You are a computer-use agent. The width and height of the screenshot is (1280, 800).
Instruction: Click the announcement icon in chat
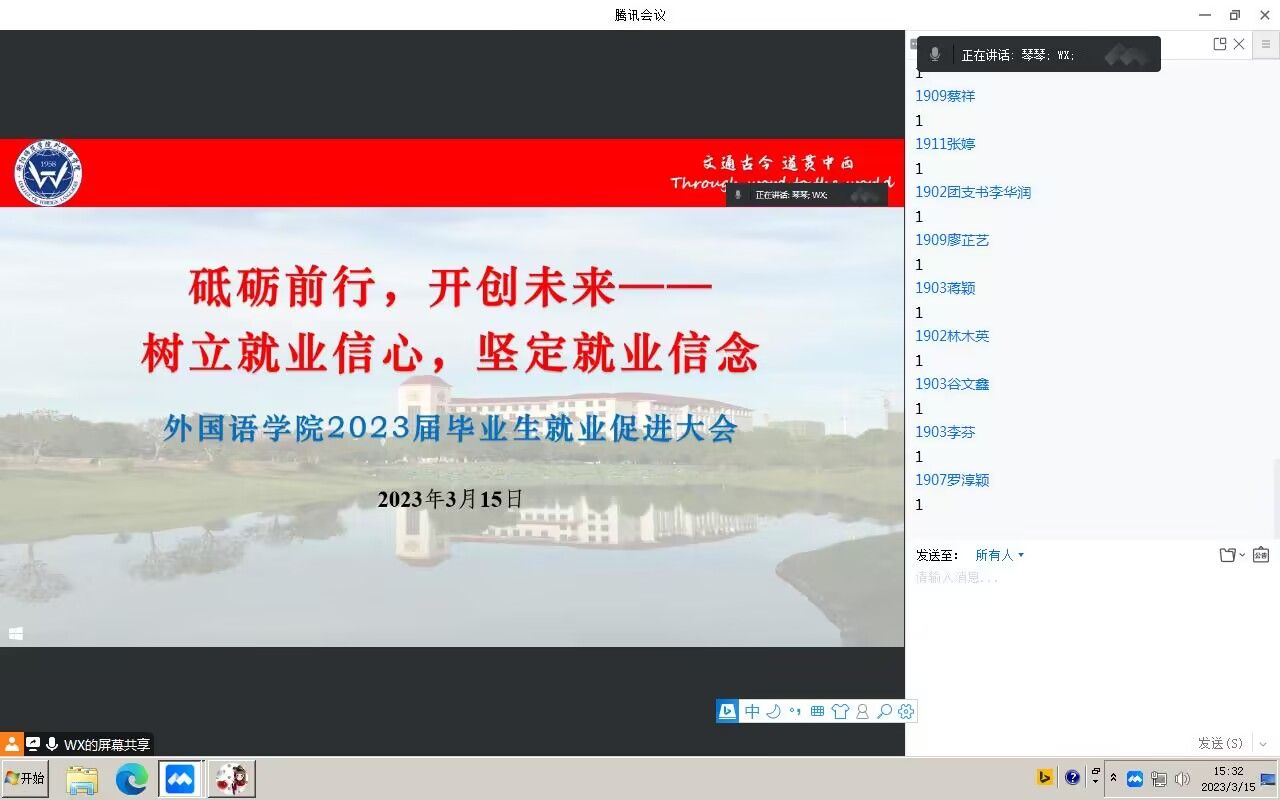1261,555
